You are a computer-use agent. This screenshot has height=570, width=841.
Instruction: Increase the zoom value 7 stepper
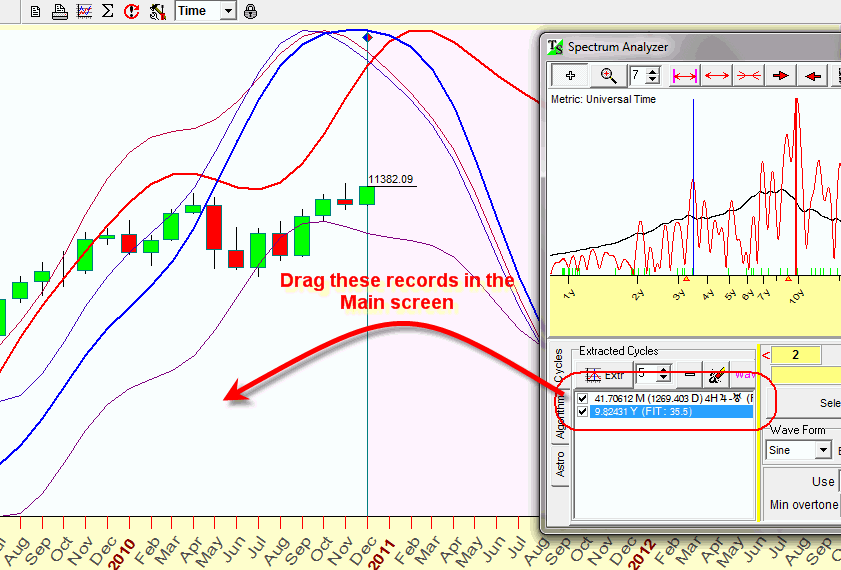[x=653, y=71]
